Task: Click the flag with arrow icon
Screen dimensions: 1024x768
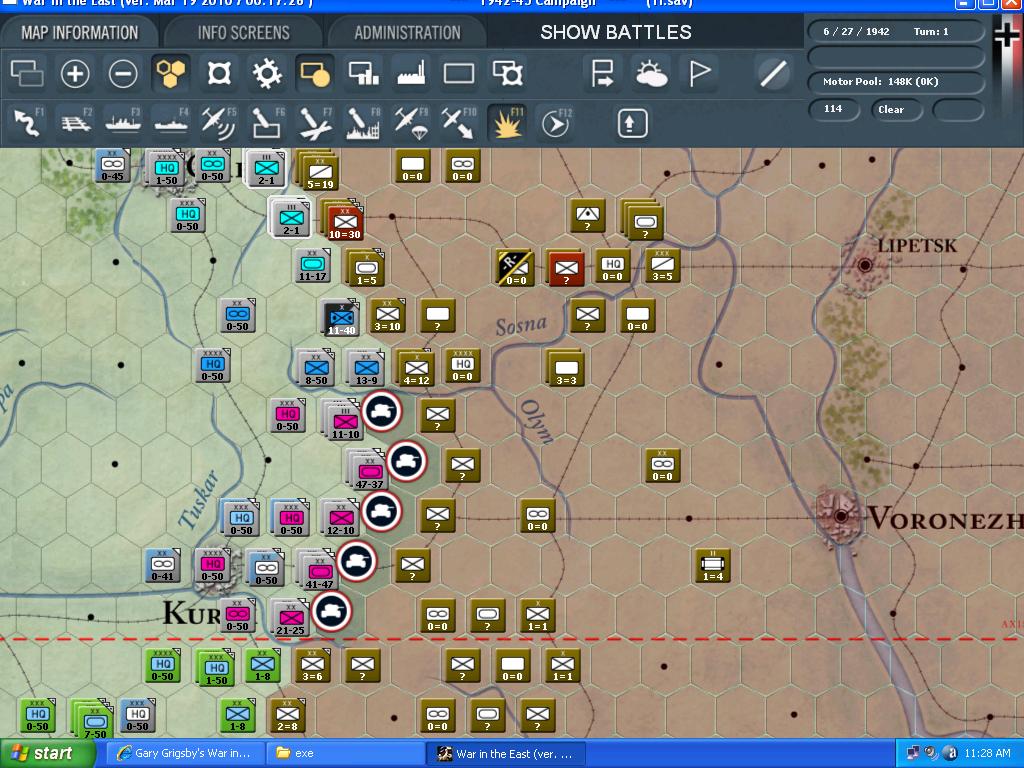Action: (601, 73)
